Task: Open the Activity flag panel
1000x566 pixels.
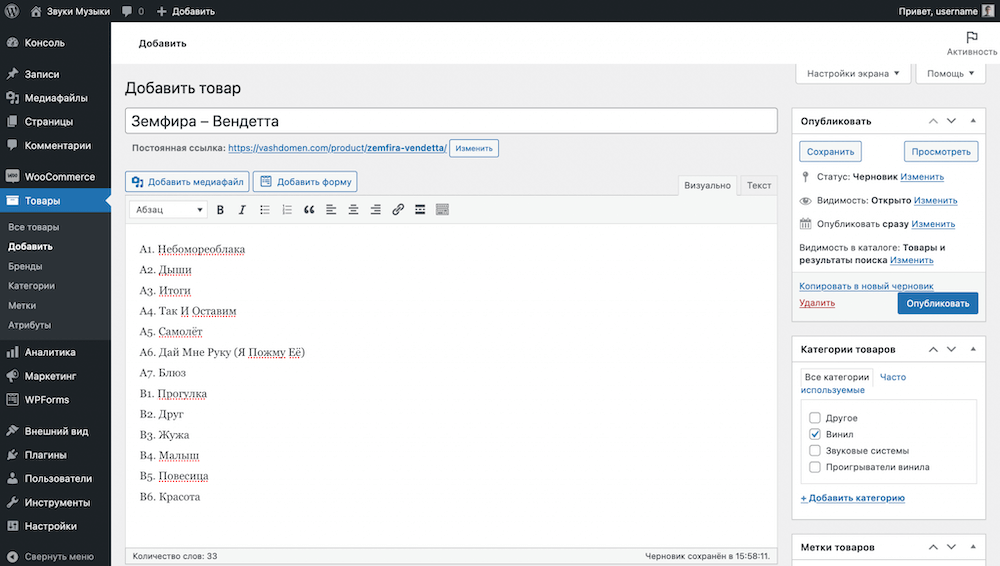Action: [x=971, y=43]
